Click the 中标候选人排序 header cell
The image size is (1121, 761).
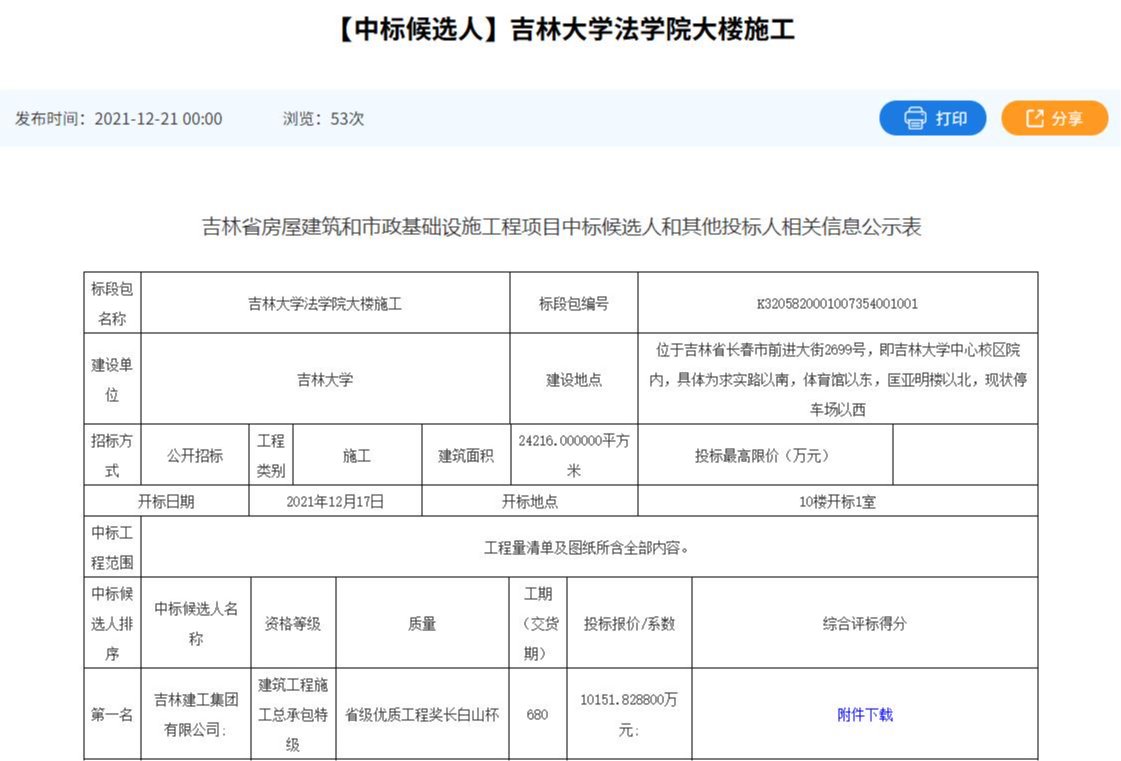click(x=112, y=623)
